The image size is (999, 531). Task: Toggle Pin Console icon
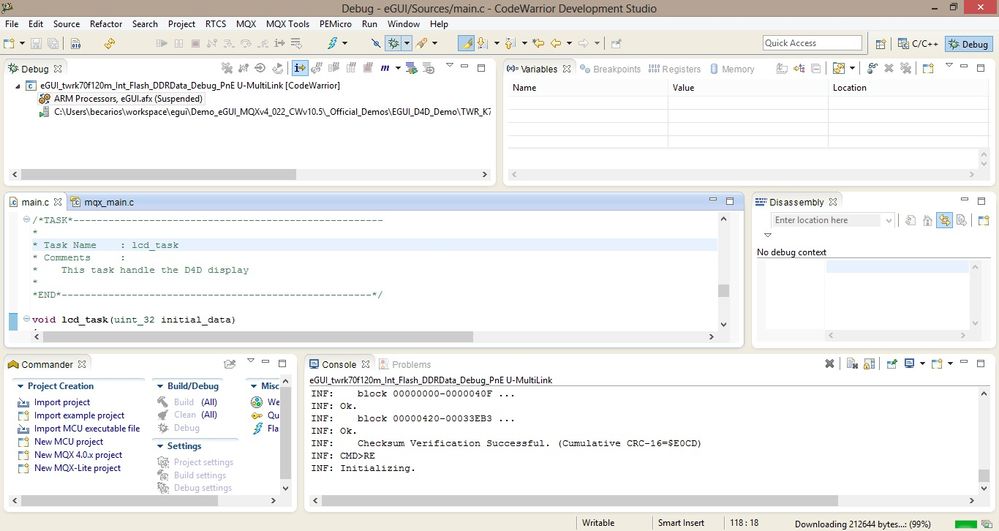[892, 363]
